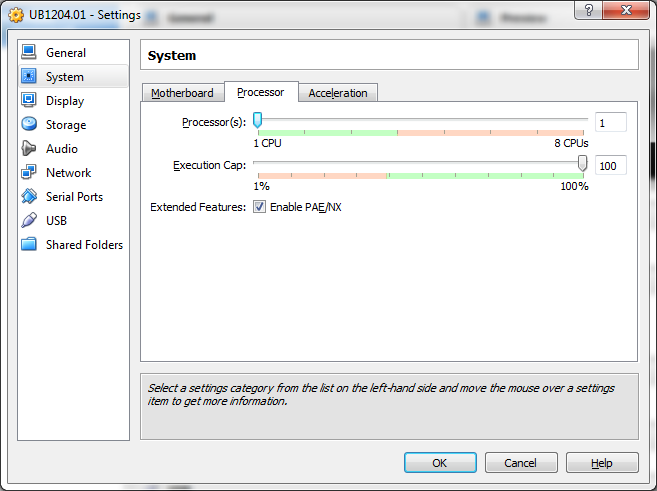Screen dimensions: 657x491
Task: Select the System chip icon
Action: [29, 76]
